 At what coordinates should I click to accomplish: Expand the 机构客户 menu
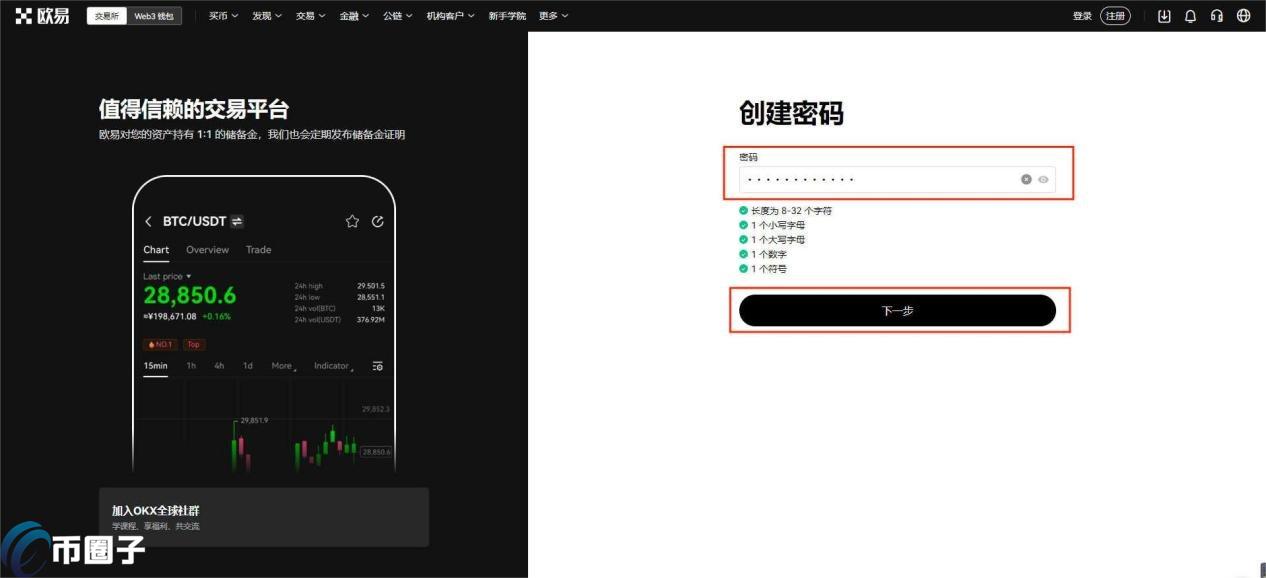[451, 16]
